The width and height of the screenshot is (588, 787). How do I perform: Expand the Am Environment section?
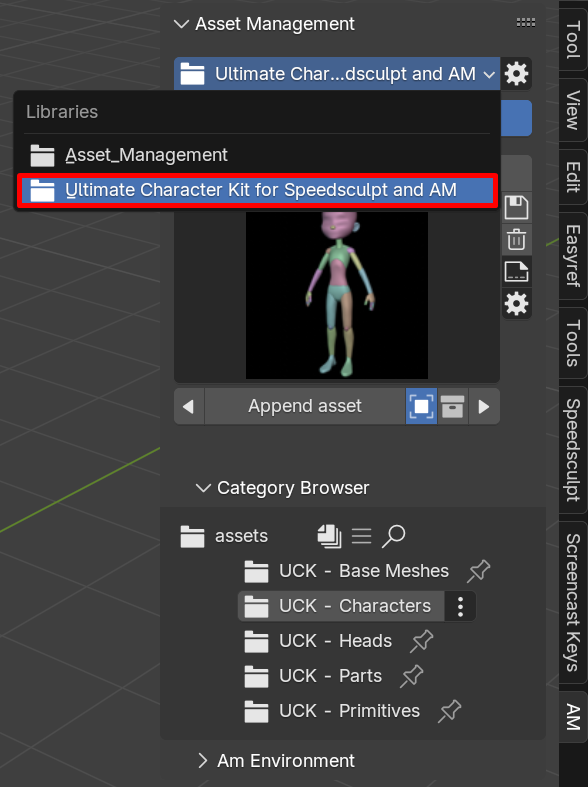click(x=202, y=760)
